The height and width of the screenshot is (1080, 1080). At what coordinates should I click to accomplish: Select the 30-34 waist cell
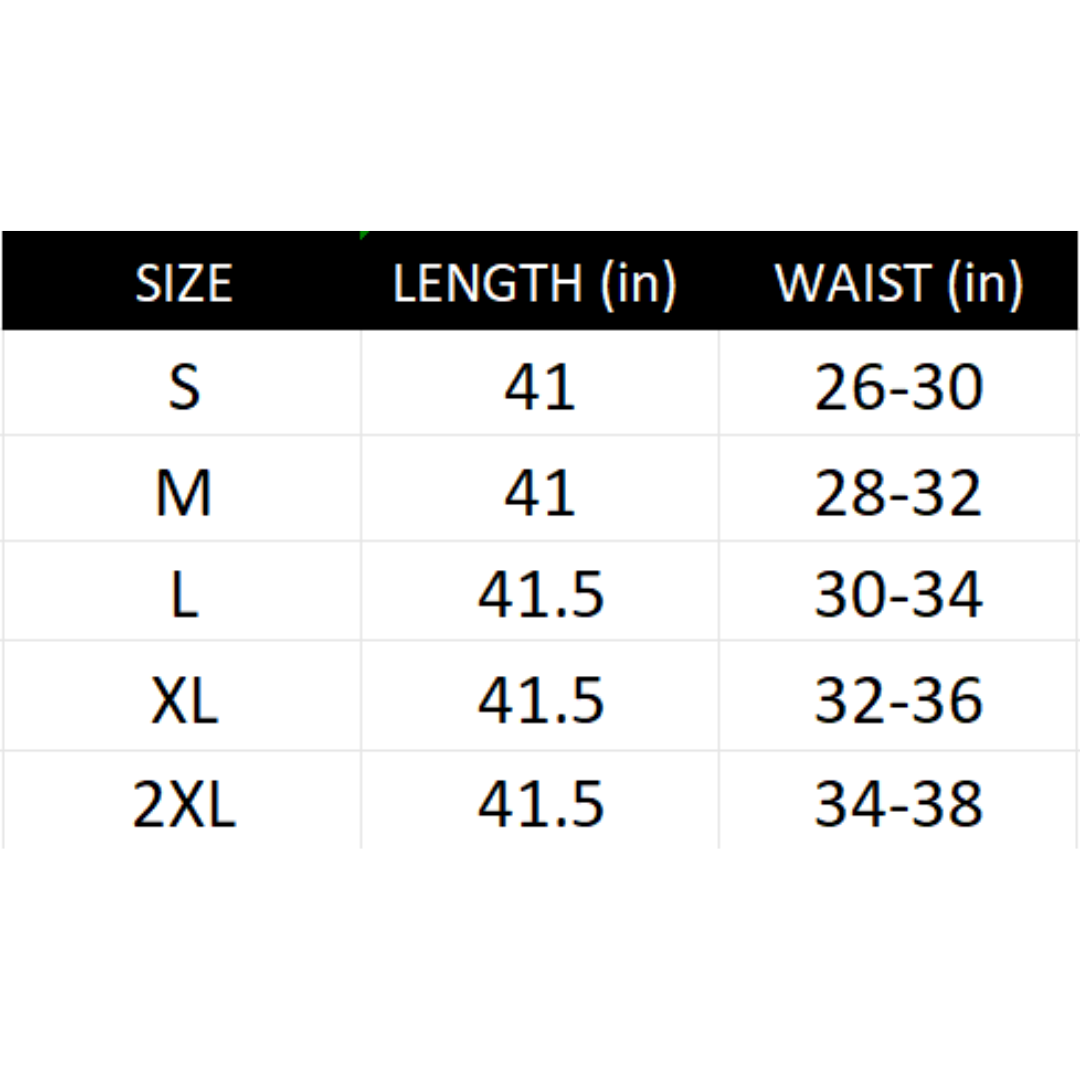pyautogui.click(x=899, y=596)
